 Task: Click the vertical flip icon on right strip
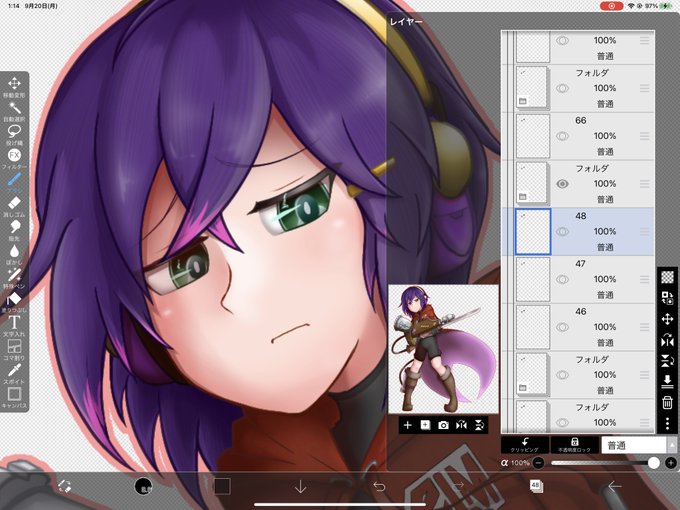tap(667, 360)
